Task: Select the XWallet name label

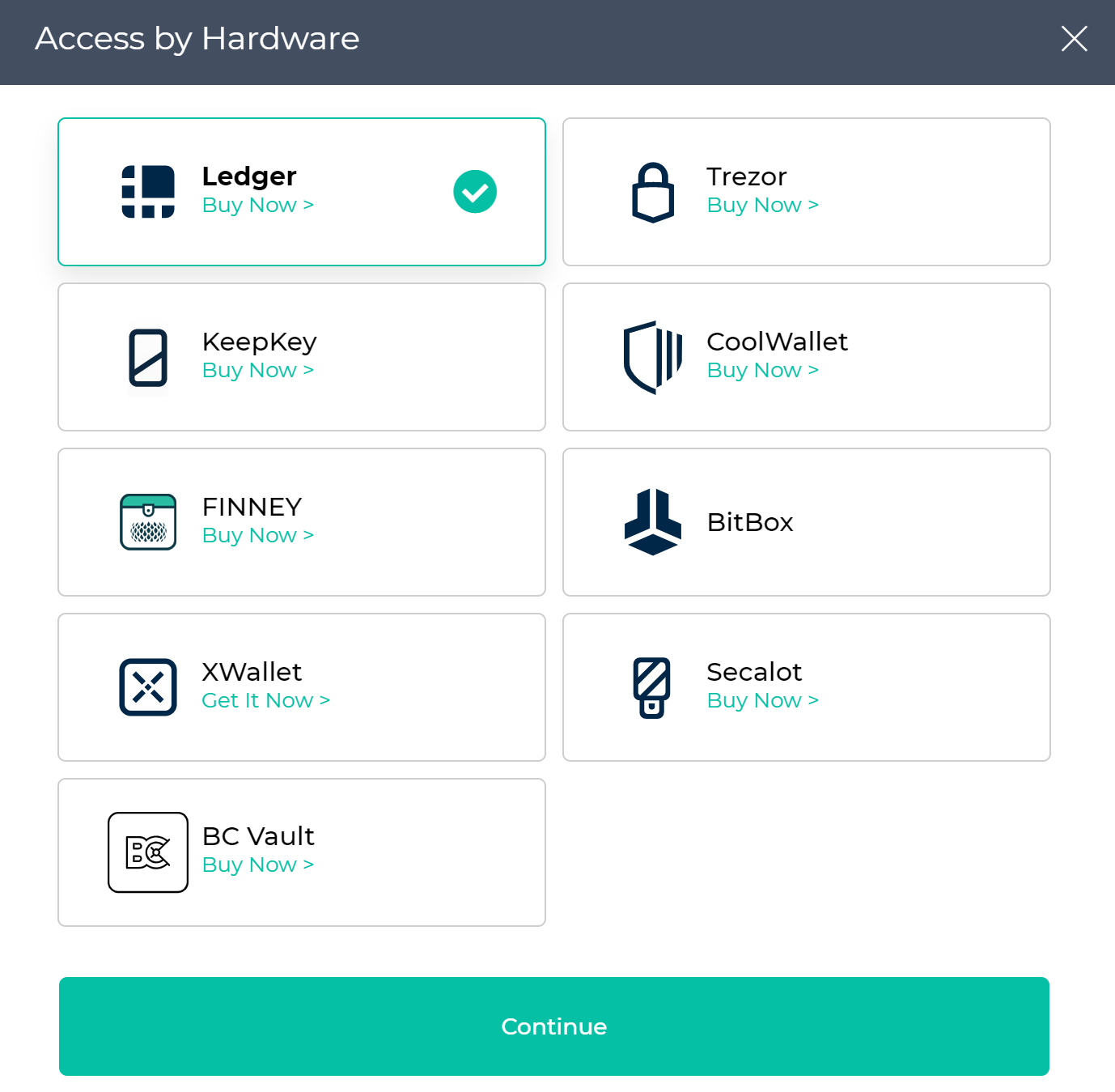Action: (x=252, y=672)
